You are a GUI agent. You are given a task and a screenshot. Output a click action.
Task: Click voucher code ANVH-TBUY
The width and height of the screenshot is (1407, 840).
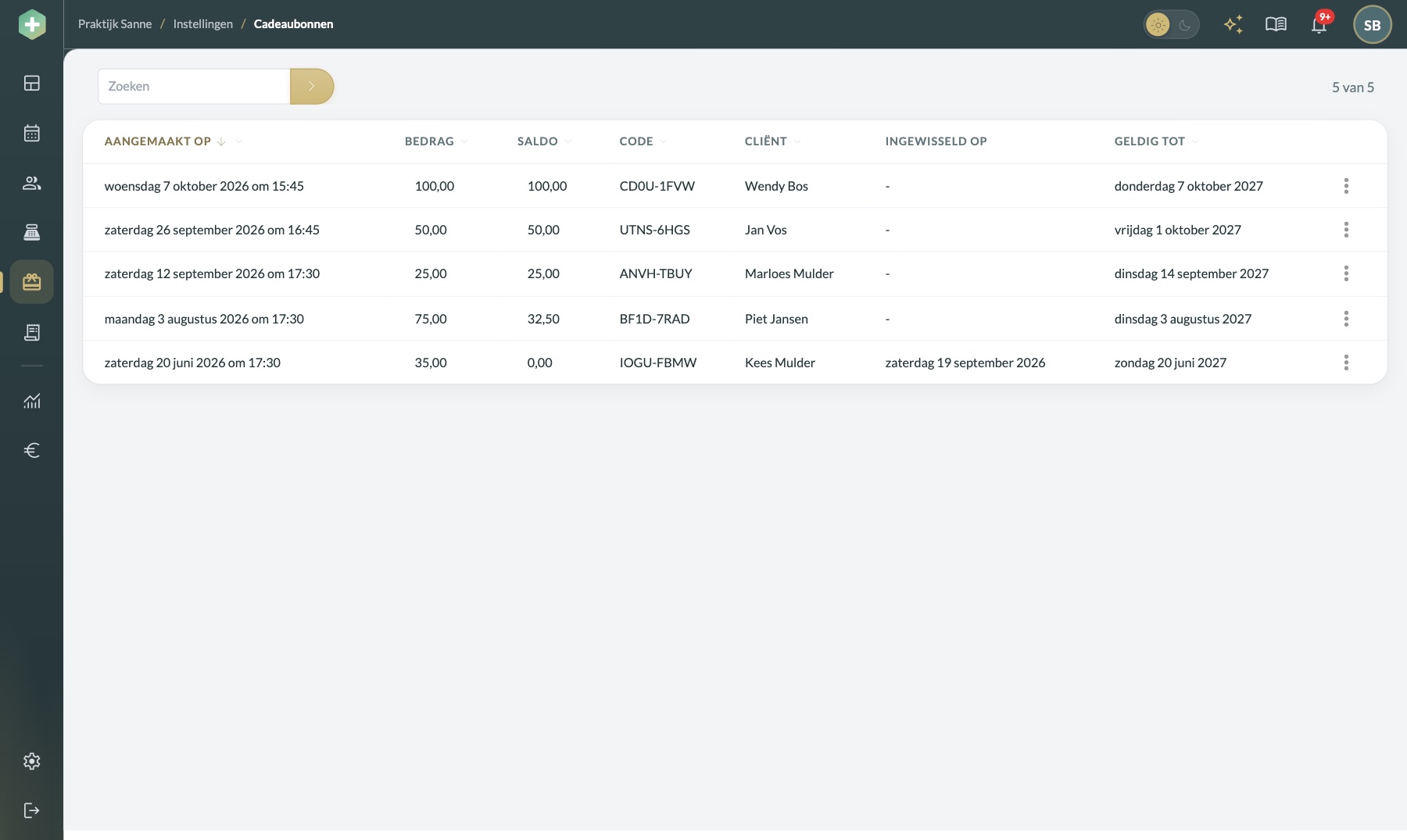click(x=656, y=273)
